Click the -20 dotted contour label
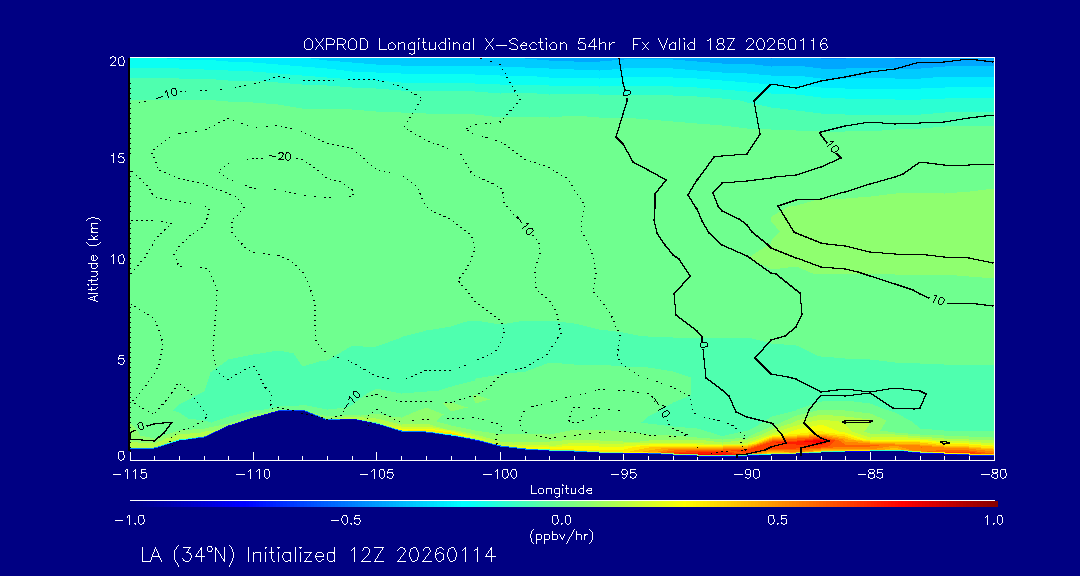The width and height of the screenshot is (1080, 576). pos(280,157)
